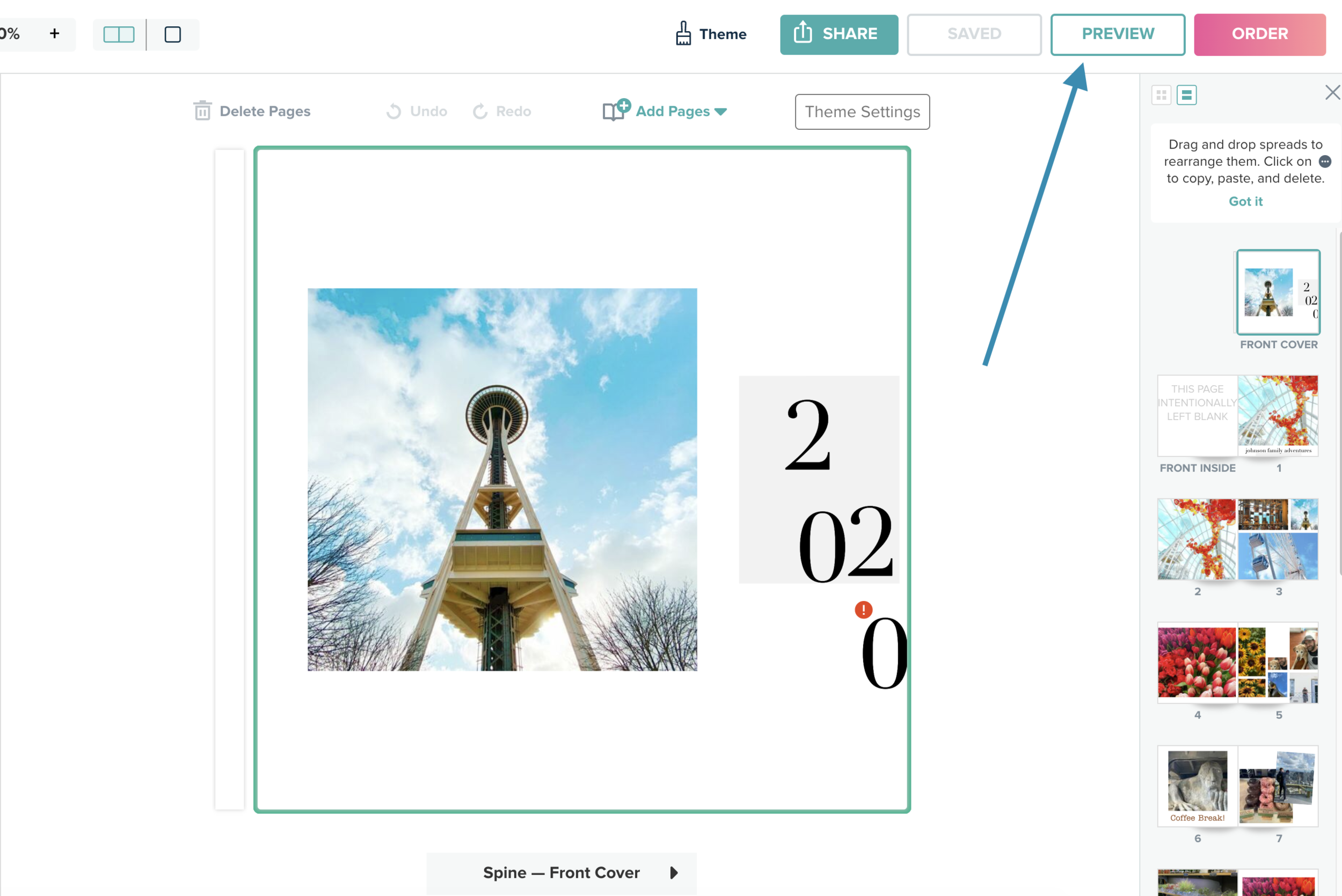This screenshot has height=896, width=1342.
Task: Click the warning indicator on the cover text
Action: [x=863, y=609]
